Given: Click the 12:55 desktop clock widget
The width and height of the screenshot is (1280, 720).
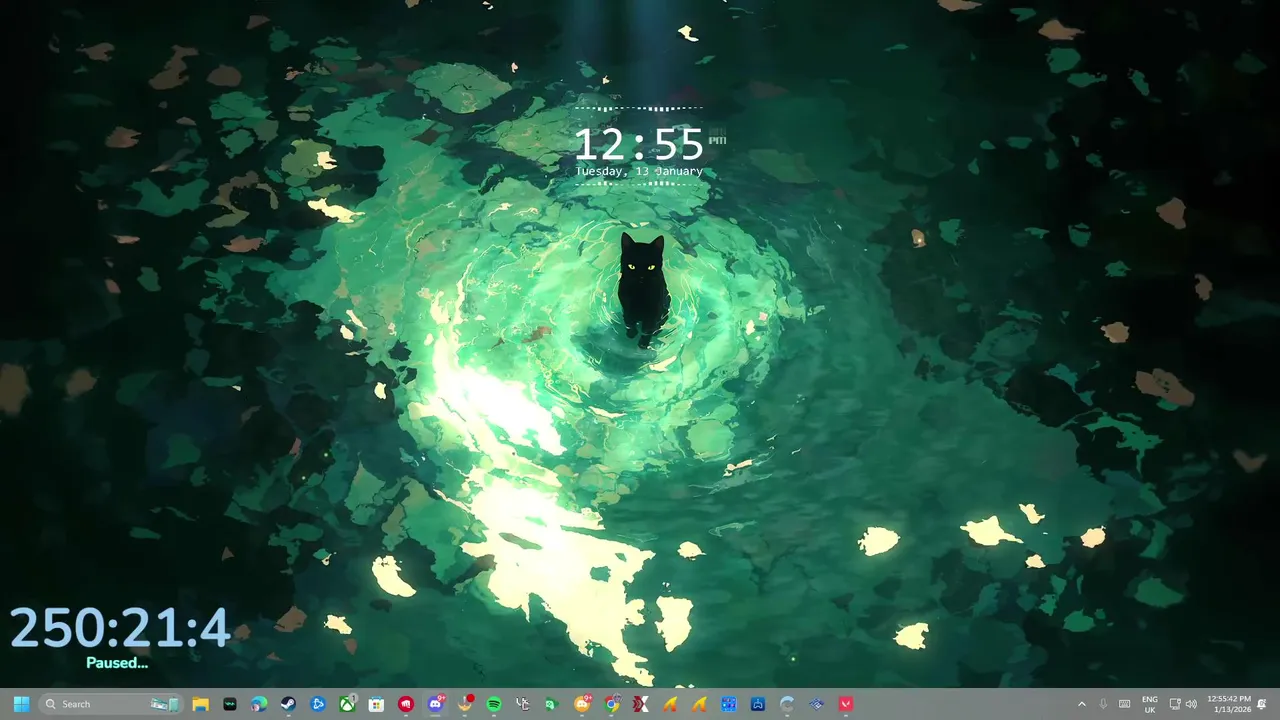Looking at the screenshot, I should 639,145.
